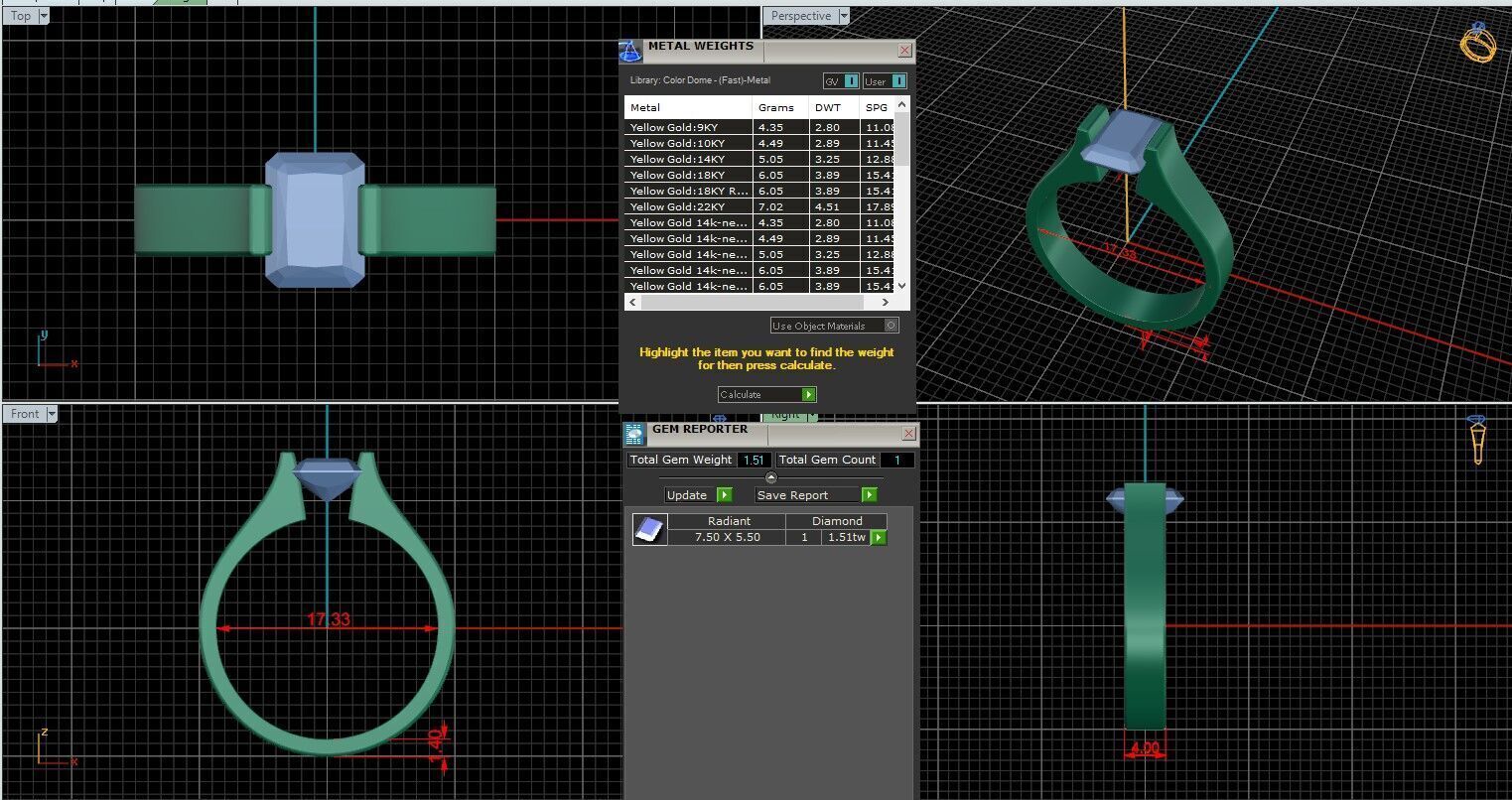Click the Perspective viewport label
Screen dimensions: 1512x800
tap(801, 16)
